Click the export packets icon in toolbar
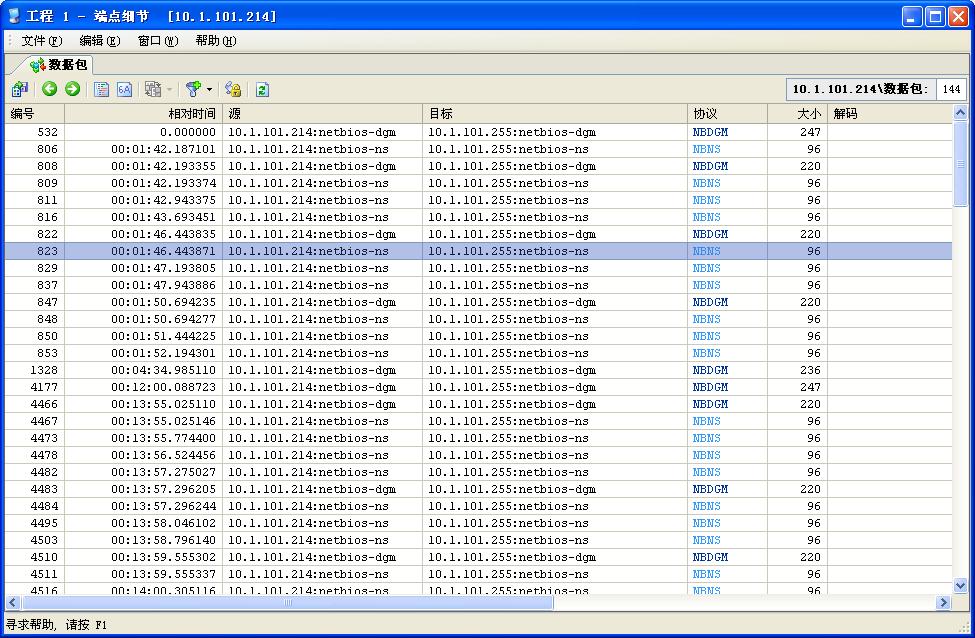This screenshot has height=638, width=975. point(19,89)
